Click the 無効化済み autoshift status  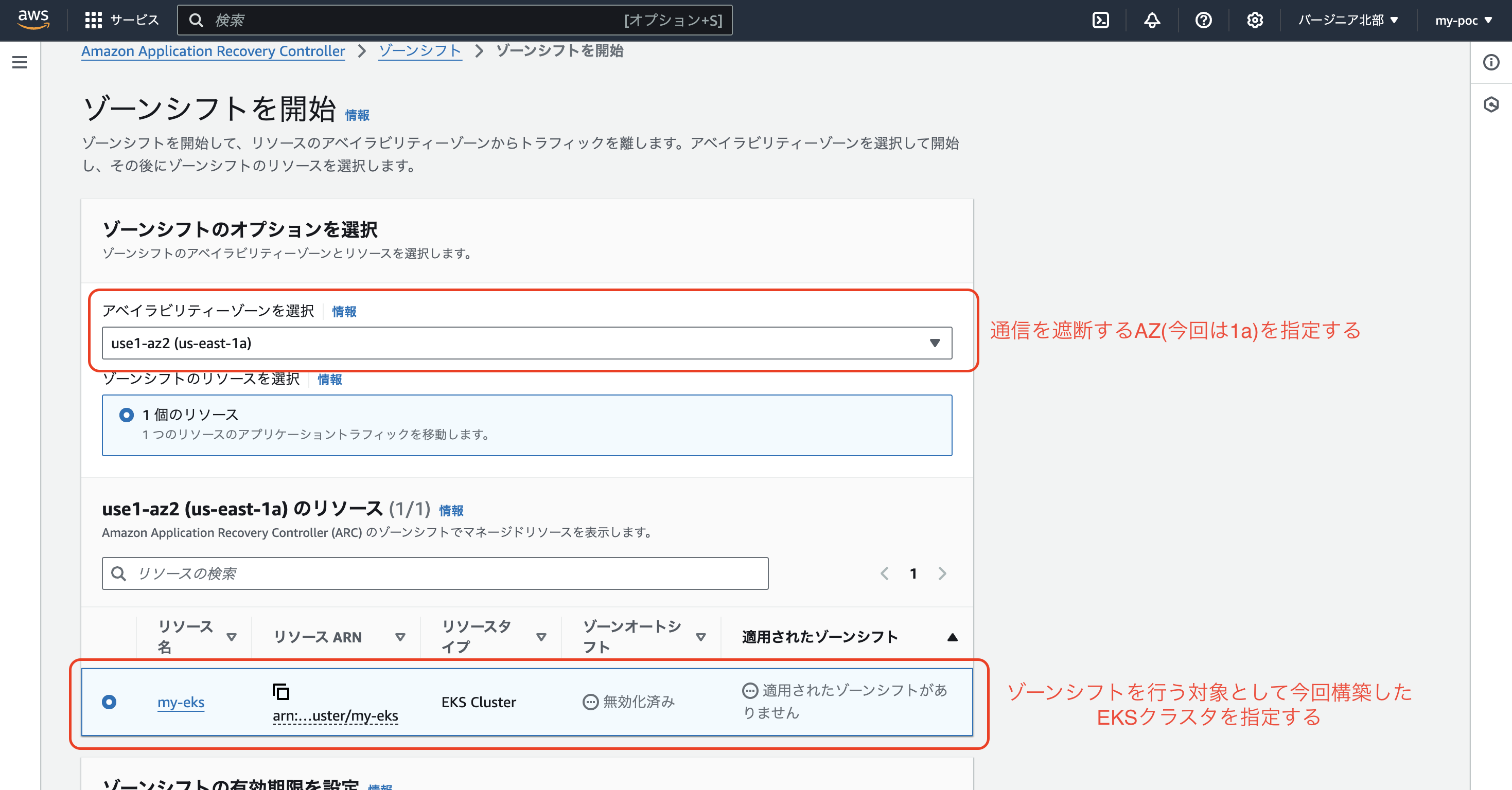pyautogui.click(x=628, y=702)
